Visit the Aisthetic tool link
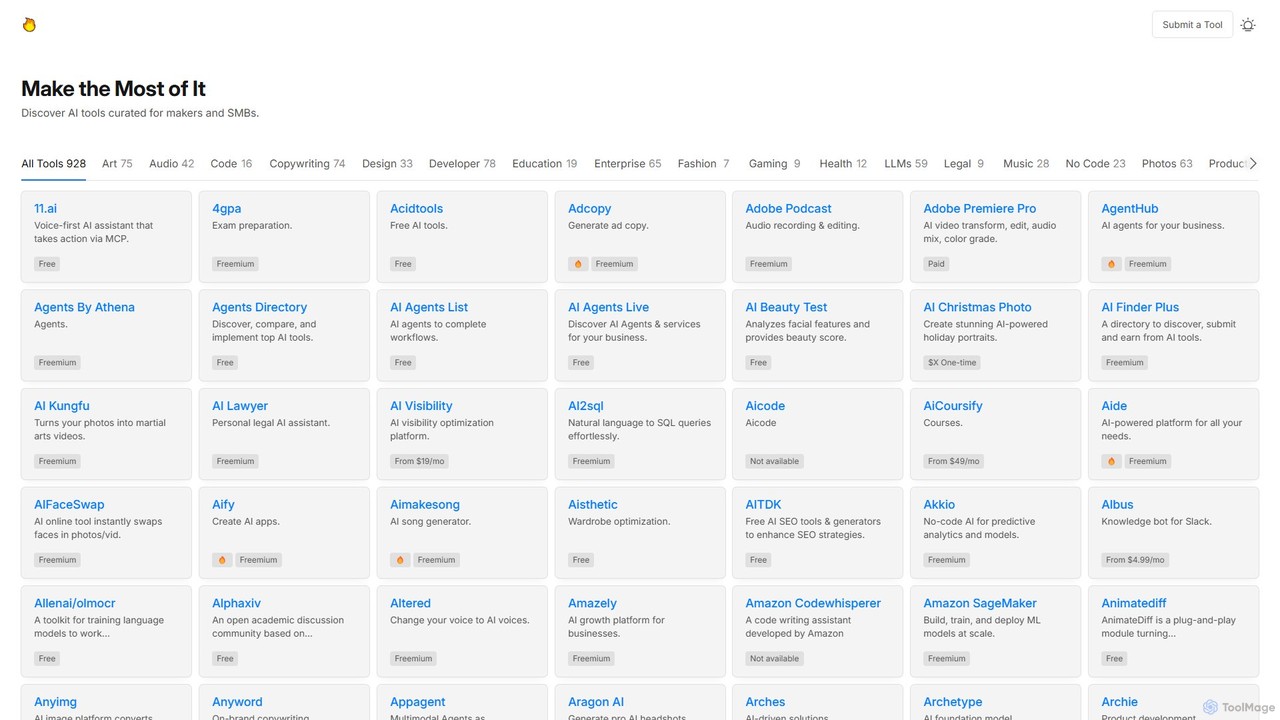1280x720 pixels. click(593, 505)
